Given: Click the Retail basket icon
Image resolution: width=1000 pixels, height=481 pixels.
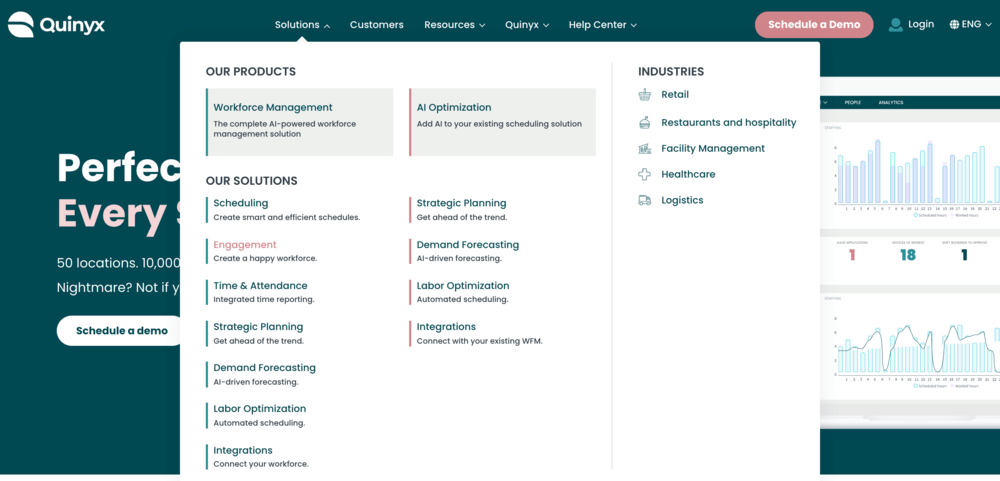Looking at the screenshot, I should (x=644, y=94).
